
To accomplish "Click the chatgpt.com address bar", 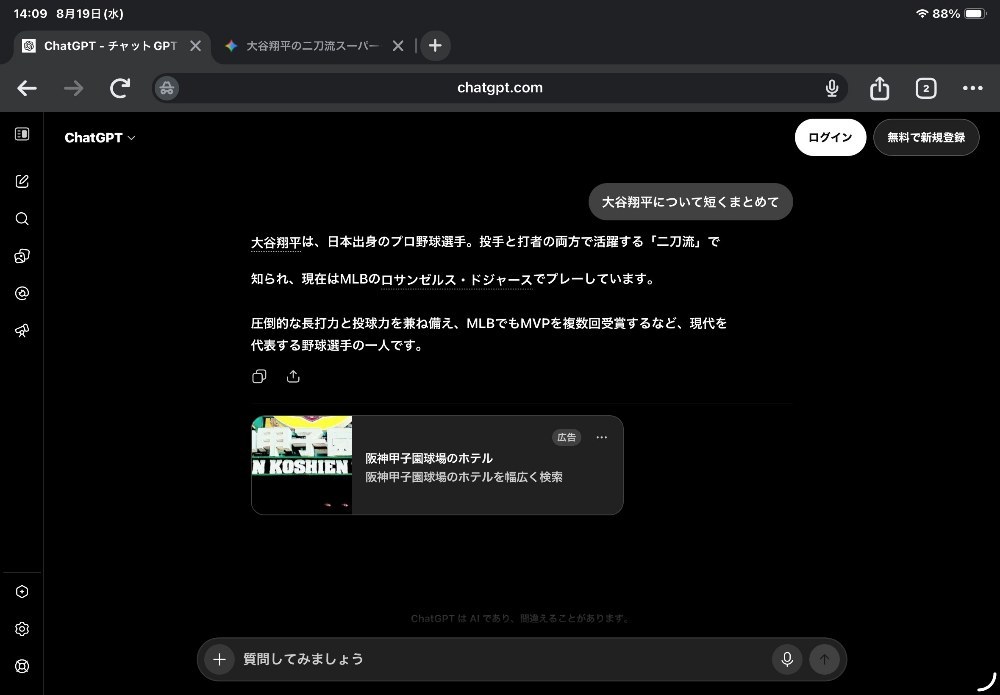I will (x=500, y=88).
